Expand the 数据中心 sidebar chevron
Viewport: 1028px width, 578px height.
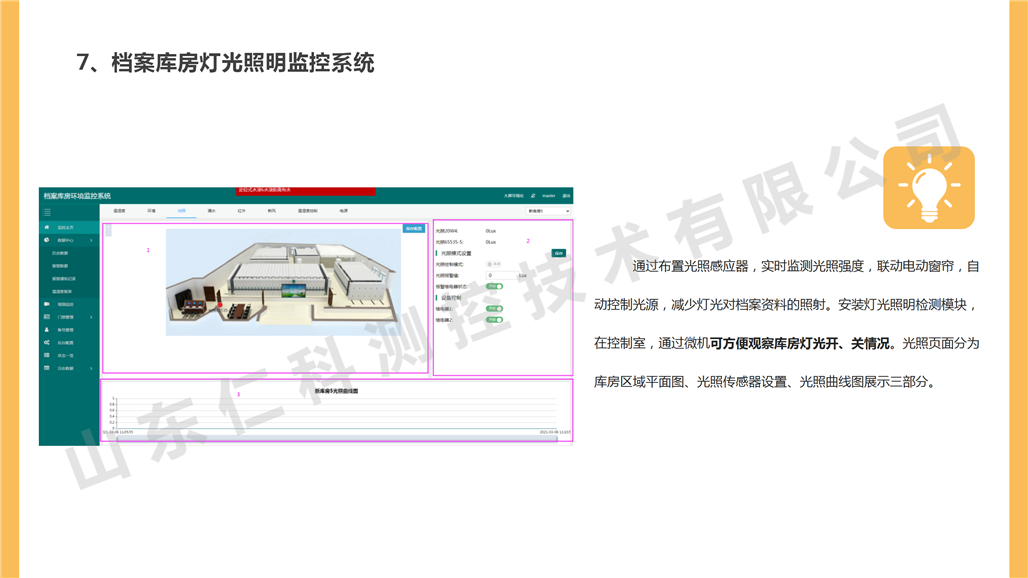(x=91, y=241)
